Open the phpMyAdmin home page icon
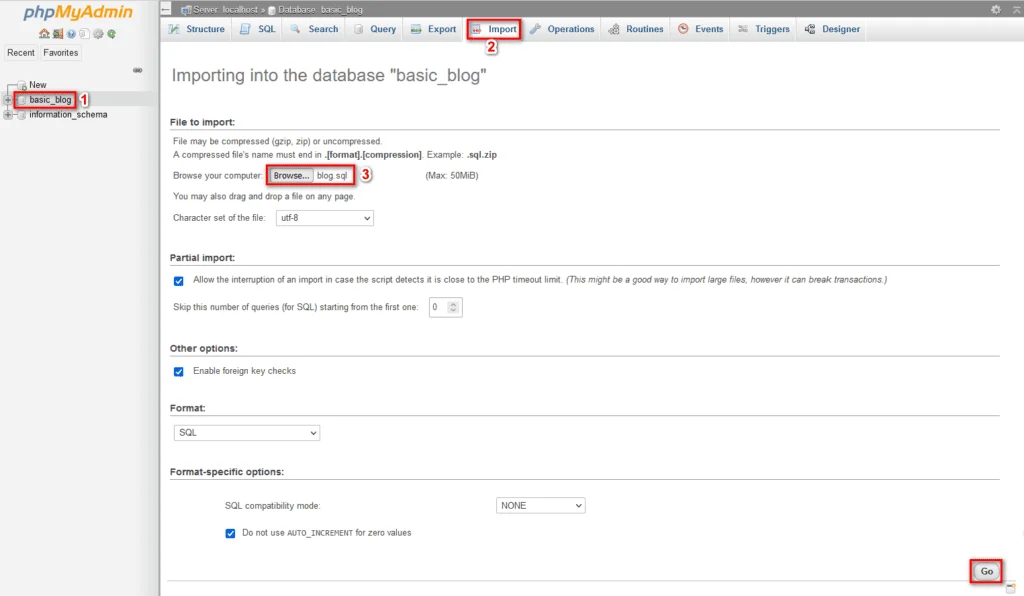 click(44, 34)
